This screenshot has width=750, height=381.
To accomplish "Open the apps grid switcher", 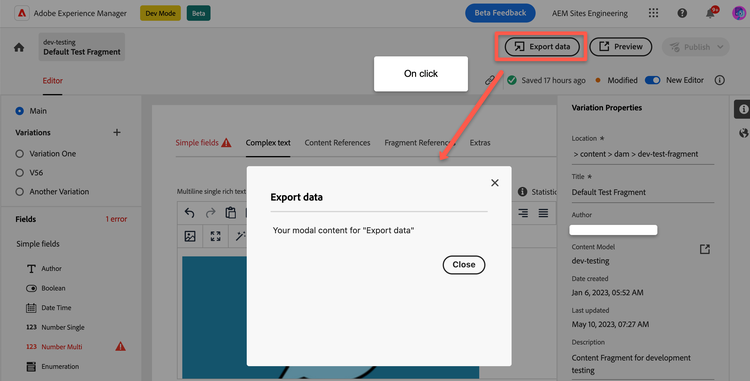I will coord(653,13).
